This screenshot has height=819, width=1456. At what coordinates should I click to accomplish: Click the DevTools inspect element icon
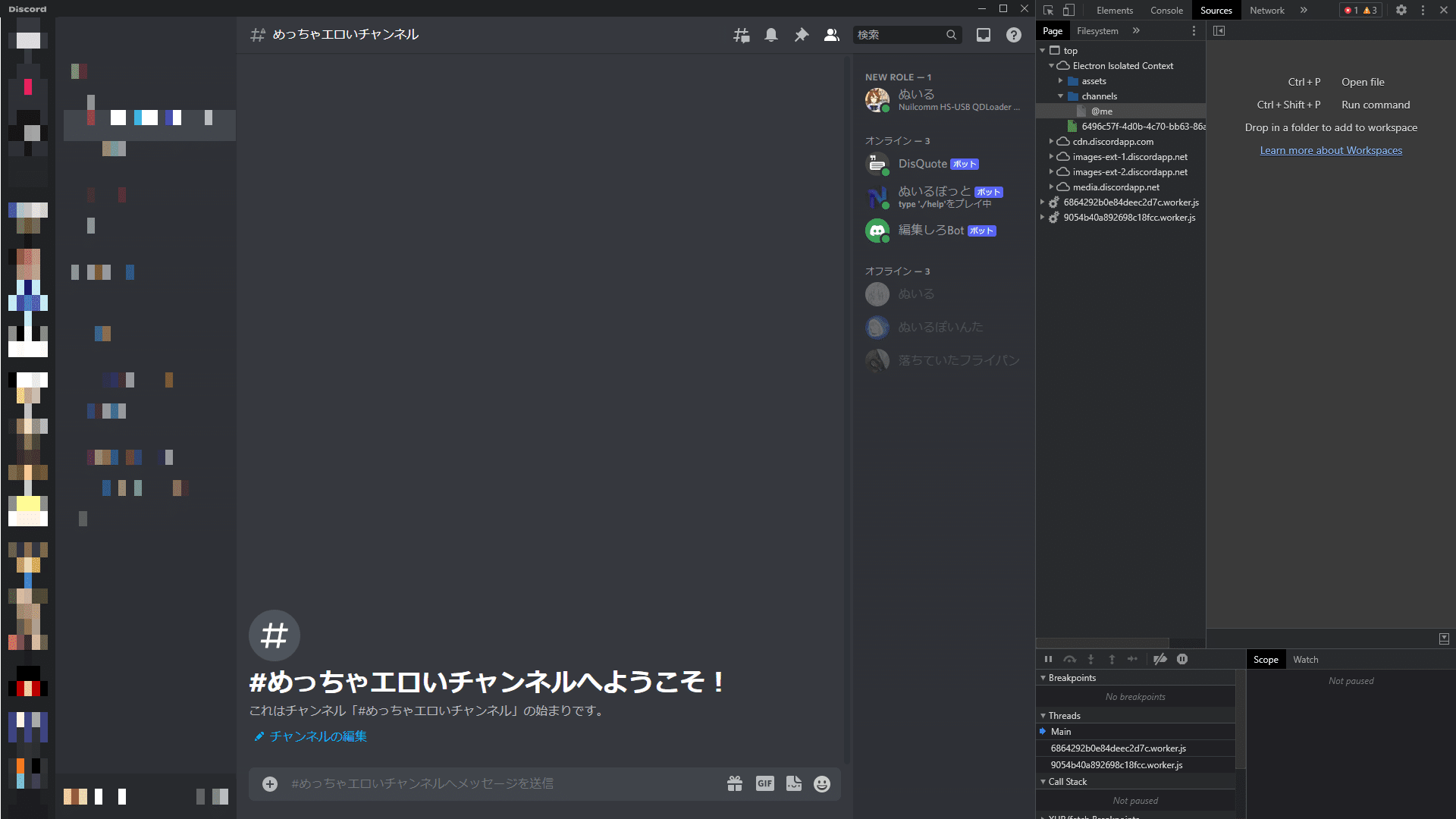[x=1049, y=11]
